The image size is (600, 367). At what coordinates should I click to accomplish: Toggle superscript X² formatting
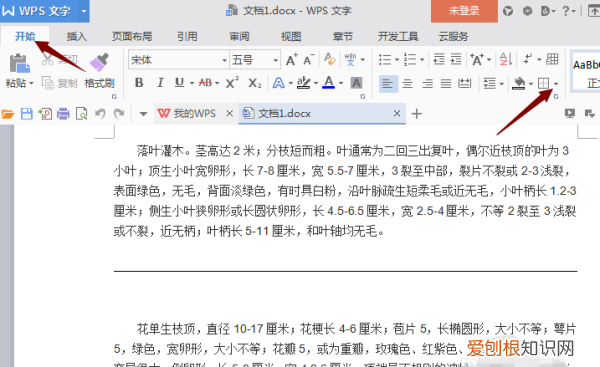232,83
